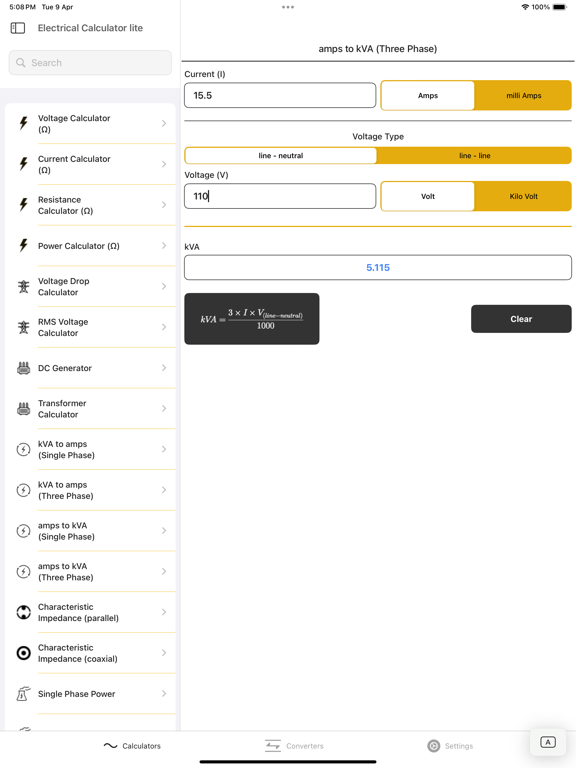The height and width of the screenshot is (768, 576).
Task: Expand Transformer Calculator row chevron
Action: (164, 408)
